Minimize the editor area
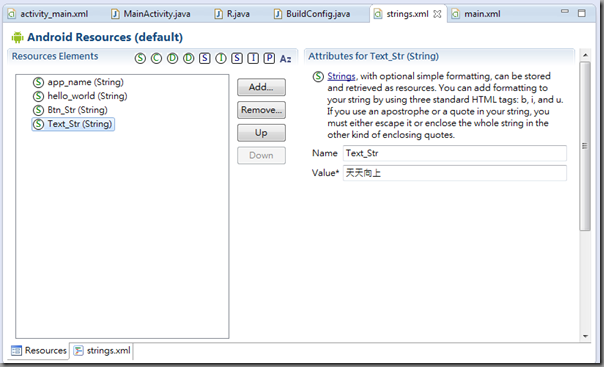 [565, 12]
